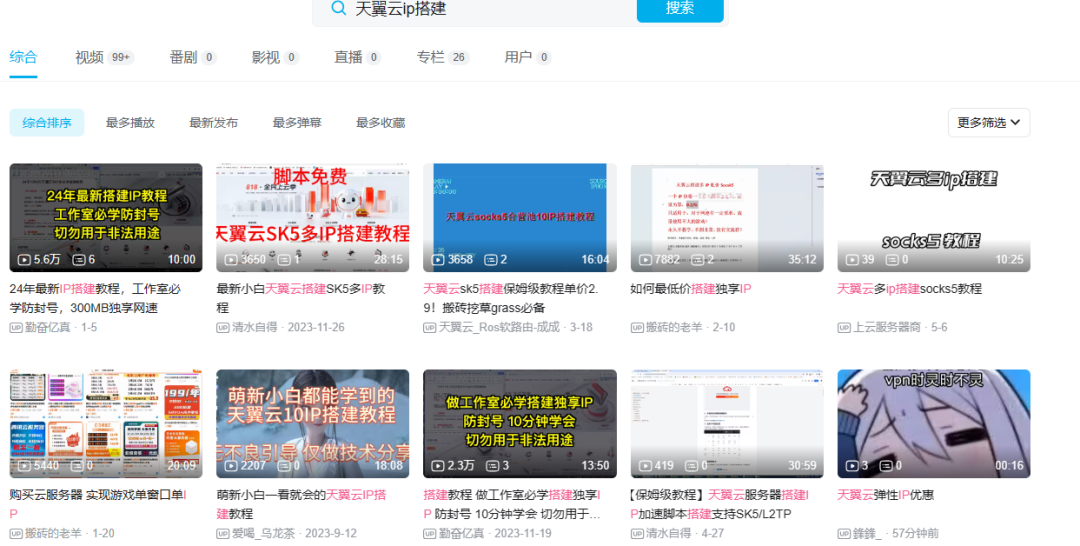Open the 专栏 tab
Image resolution: width=1080 pixels, height=546 pixels.
pos(442,57)
